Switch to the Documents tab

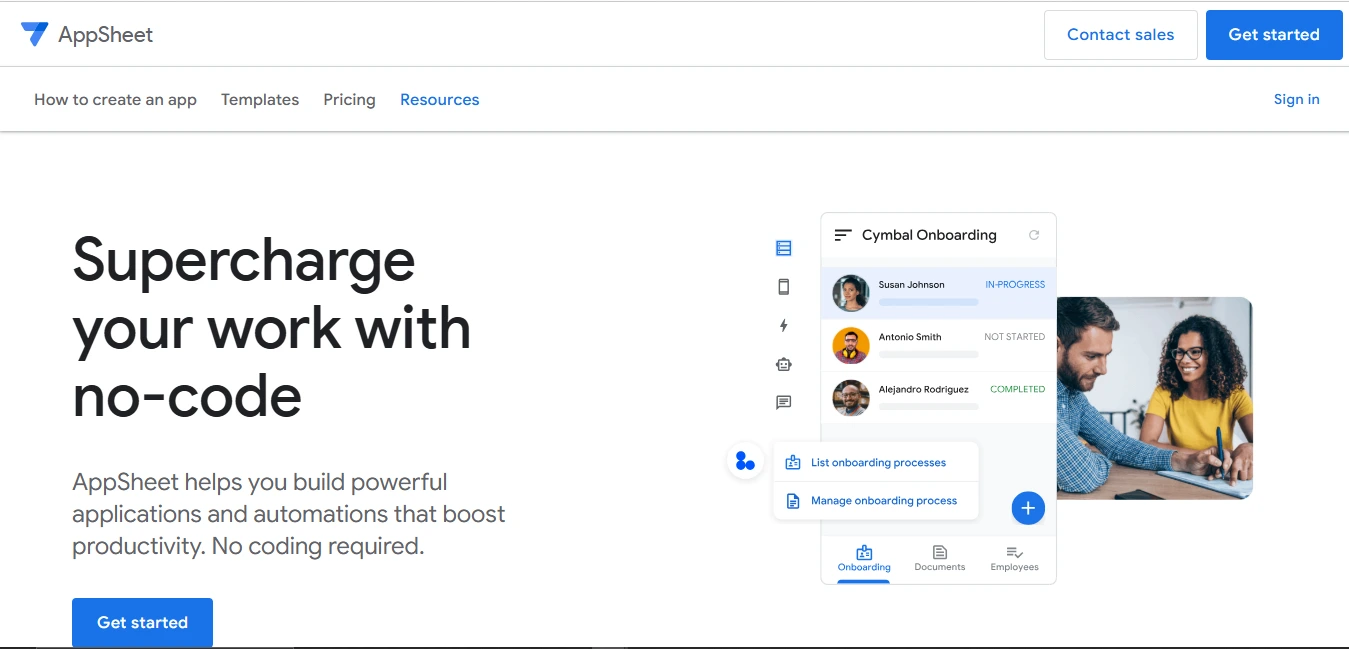click(x=940, y=558)
